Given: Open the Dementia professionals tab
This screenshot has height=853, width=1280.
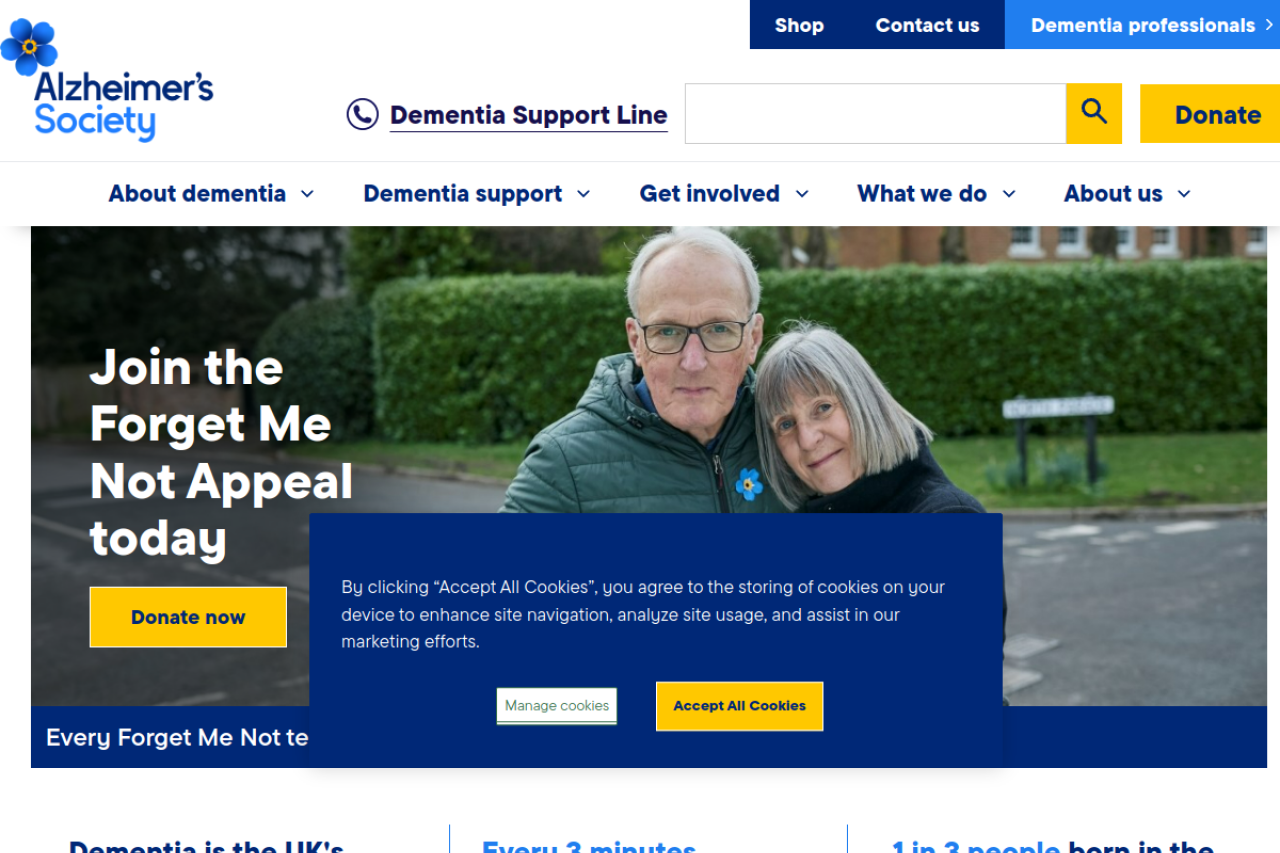Looking at the screenshot, I should point(1142,25).
